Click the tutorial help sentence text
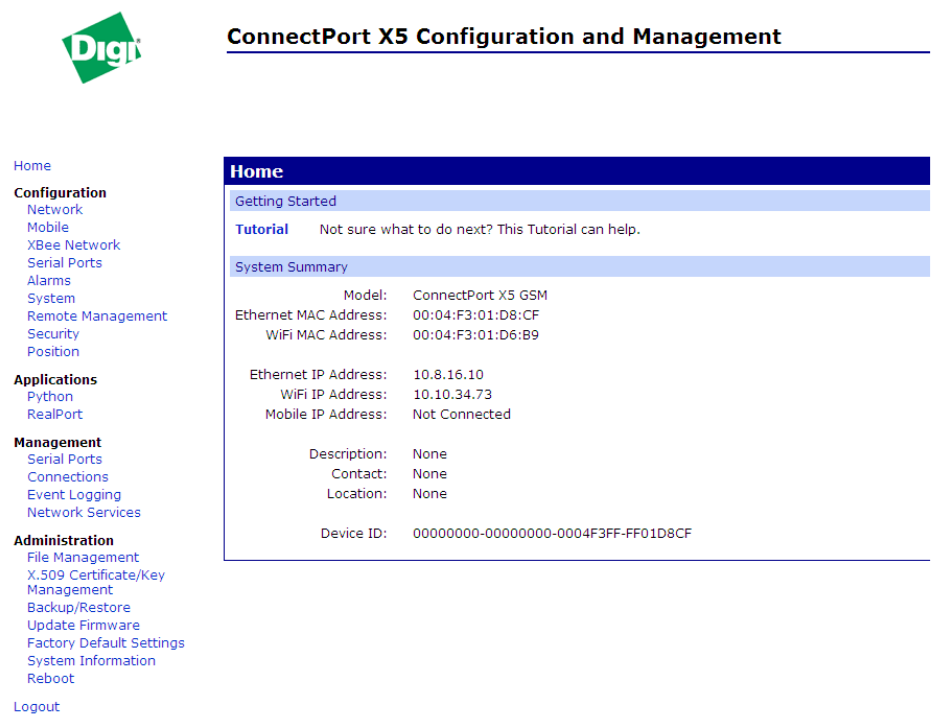 point(480,230)
